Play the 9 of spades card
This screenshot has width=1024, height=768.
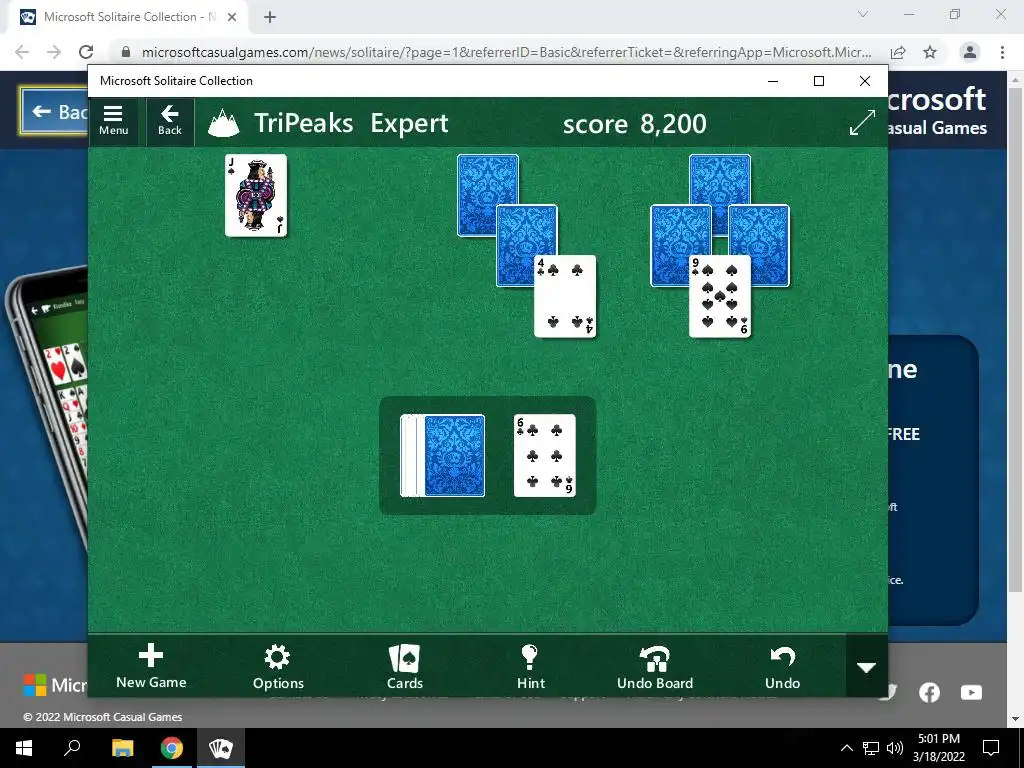coord(720,296)
